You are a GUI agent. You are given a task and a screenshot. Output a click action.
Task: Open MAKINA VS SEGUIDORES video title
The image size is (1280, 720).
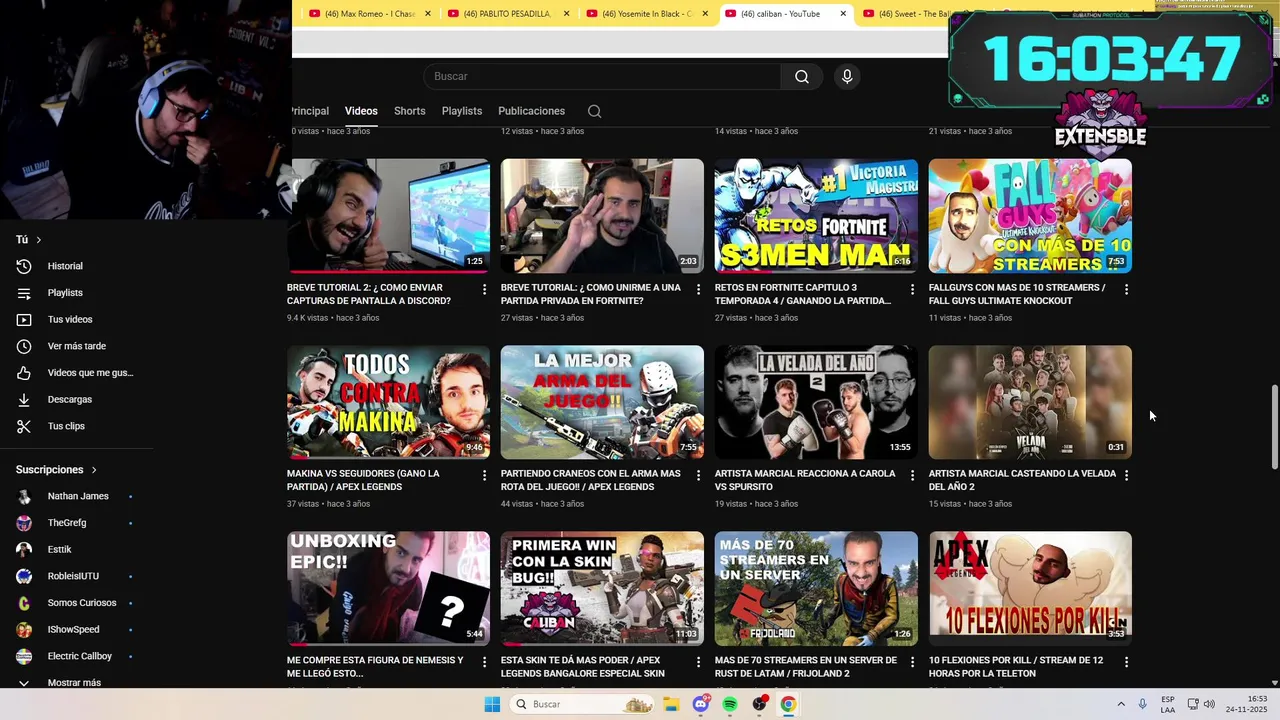pos(363,480)
